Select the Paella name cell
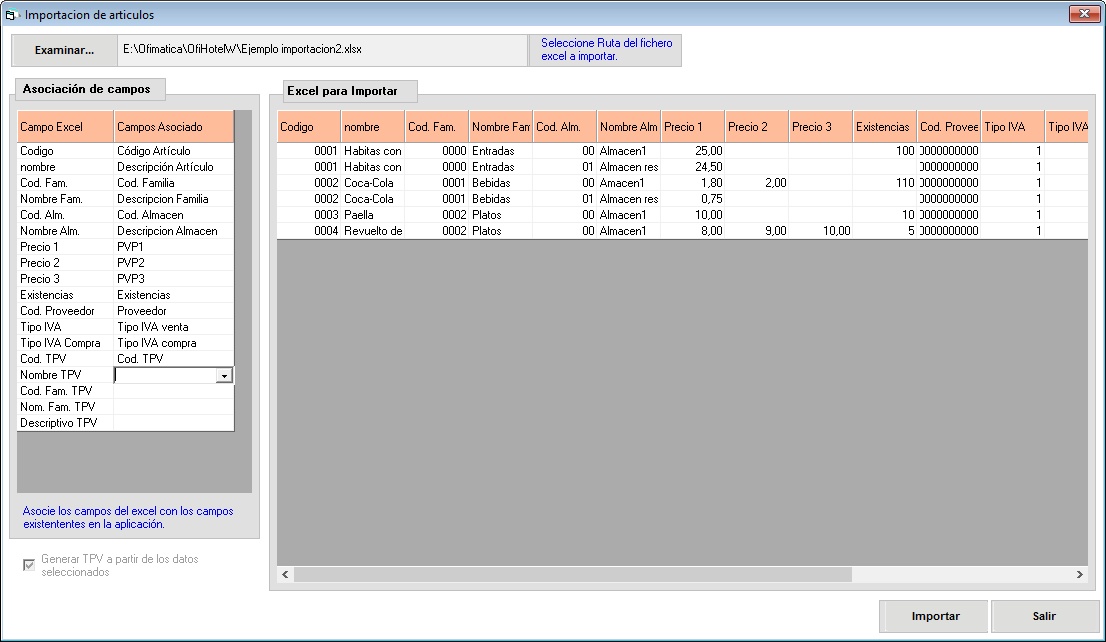 click(373, 215)
